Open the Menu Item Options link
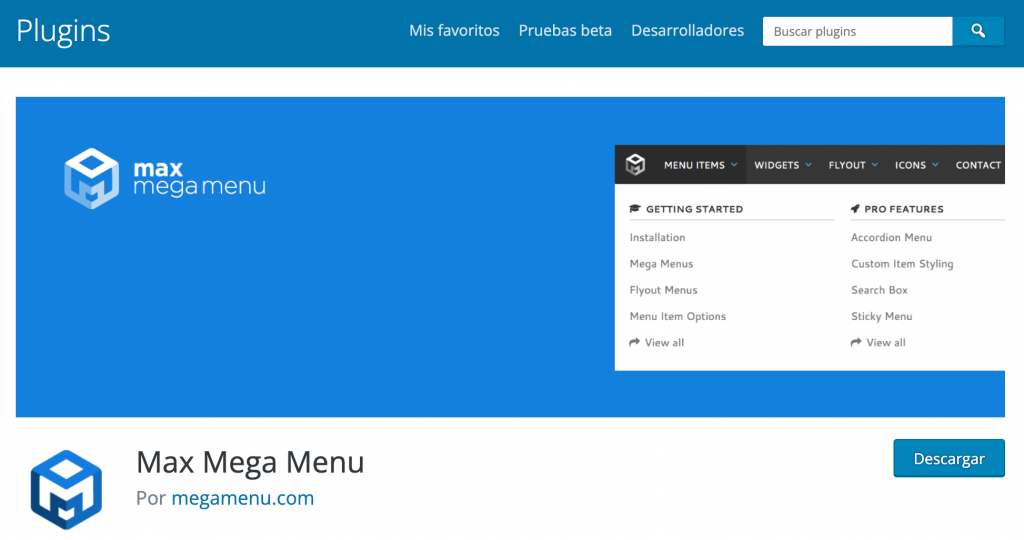This screenshot has width=1024, height=540. click(678, 316)
